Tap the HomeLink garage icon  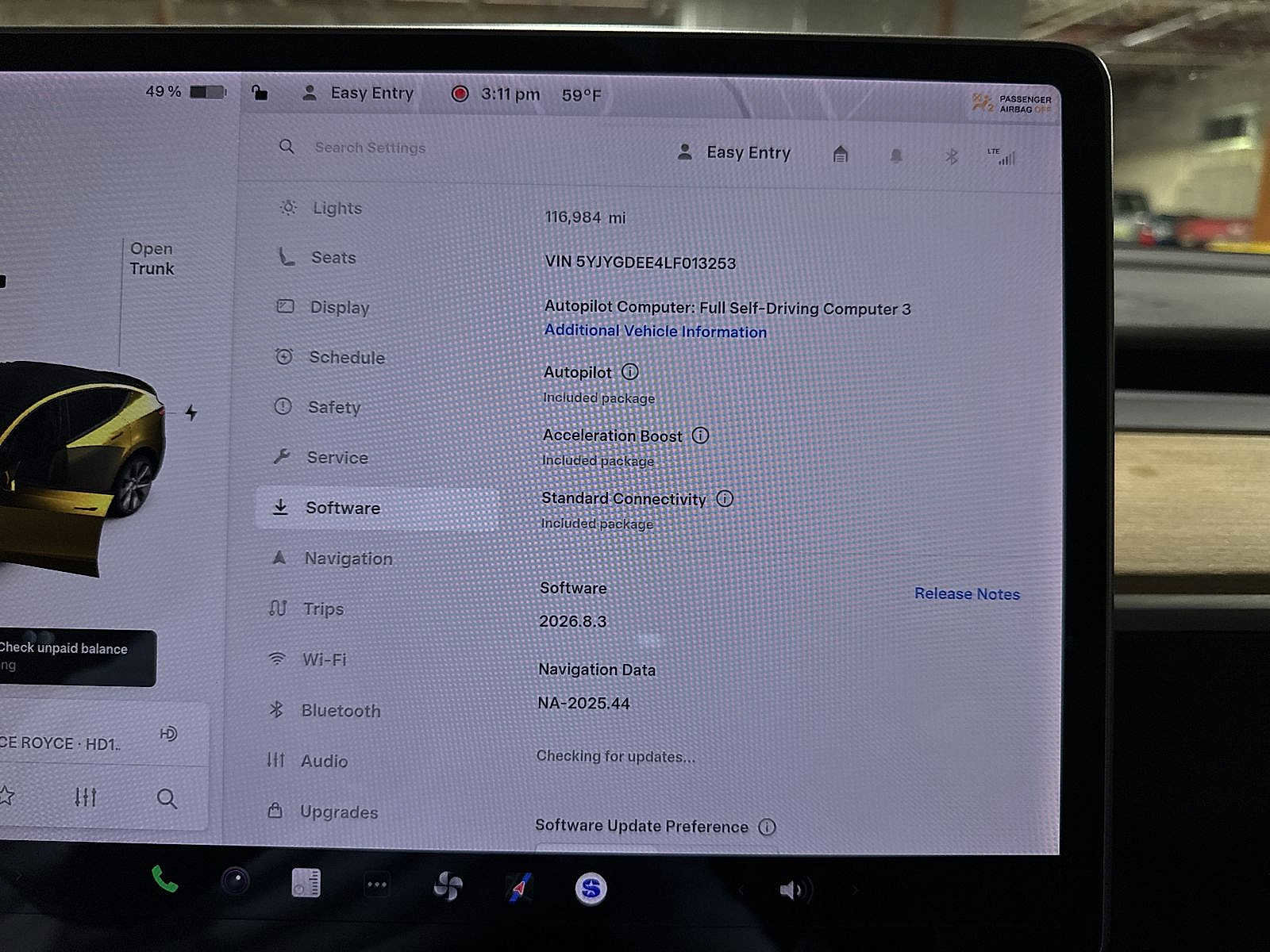pyautogui.click(x=840, y=154)
